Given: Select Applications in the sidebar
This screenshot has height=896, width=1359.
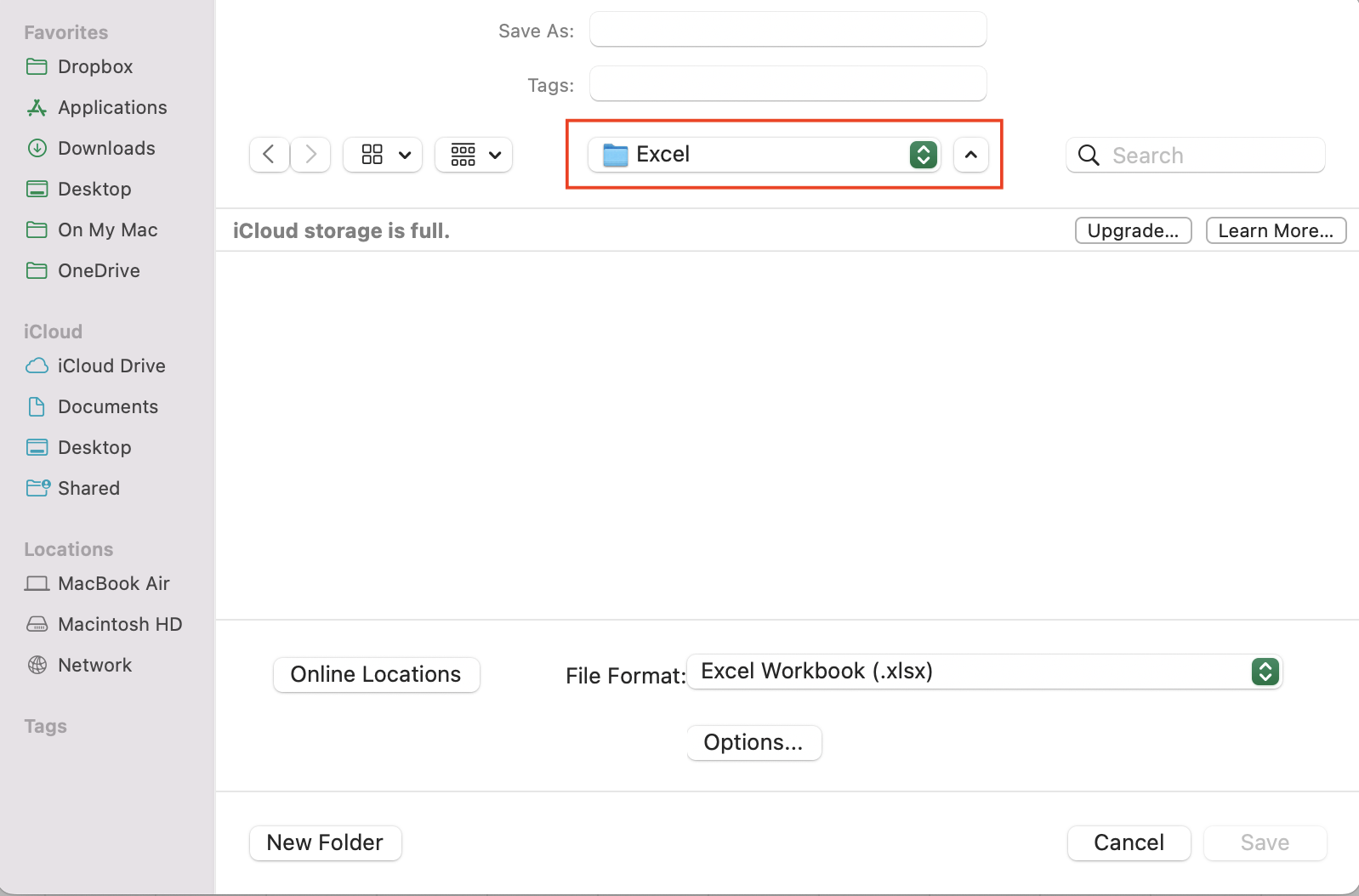Looking at the screenshot, I should 97,107.
